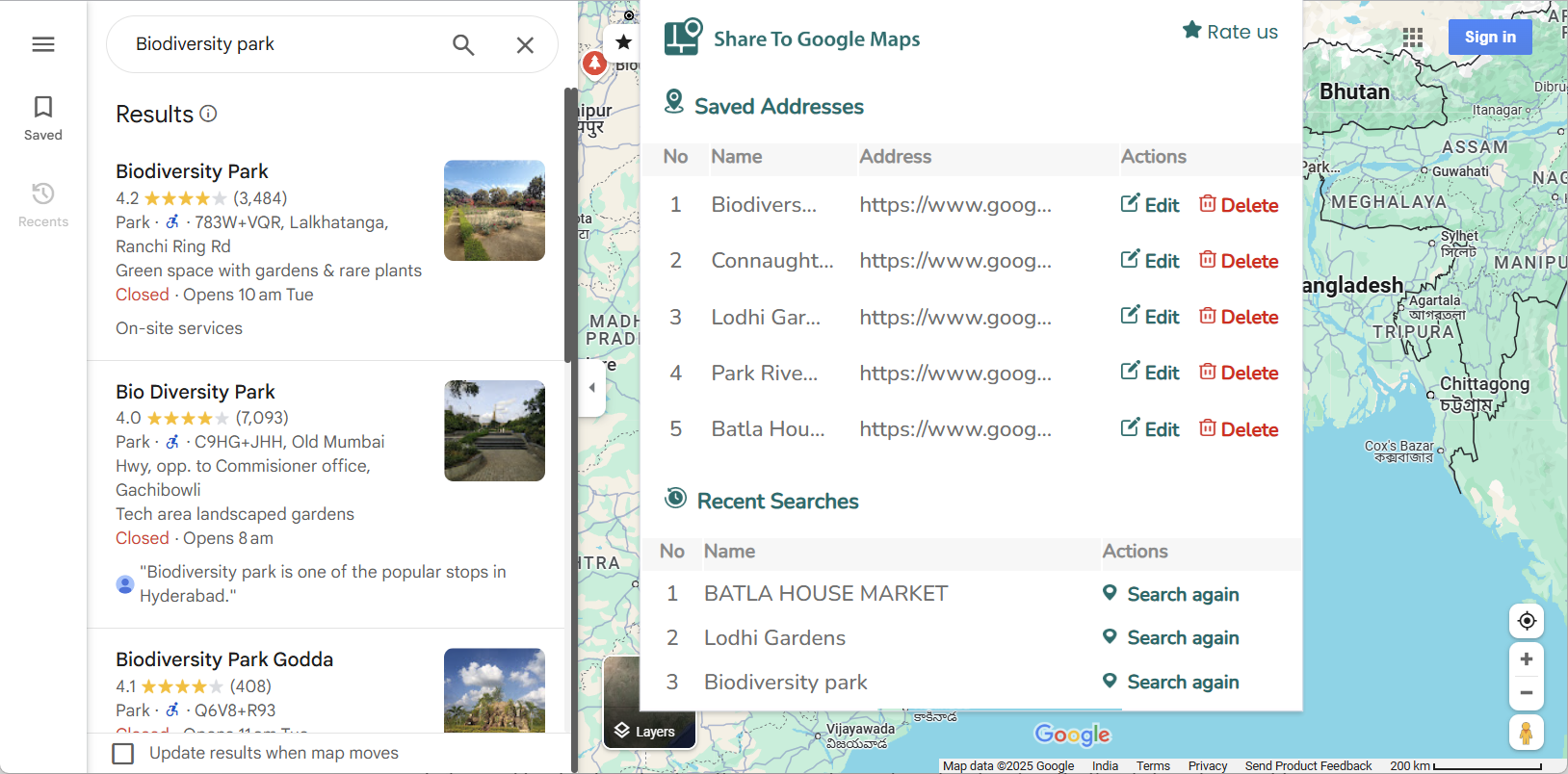
Task: Edit the Park Rive... saved address
Action: pos(1150,373)
